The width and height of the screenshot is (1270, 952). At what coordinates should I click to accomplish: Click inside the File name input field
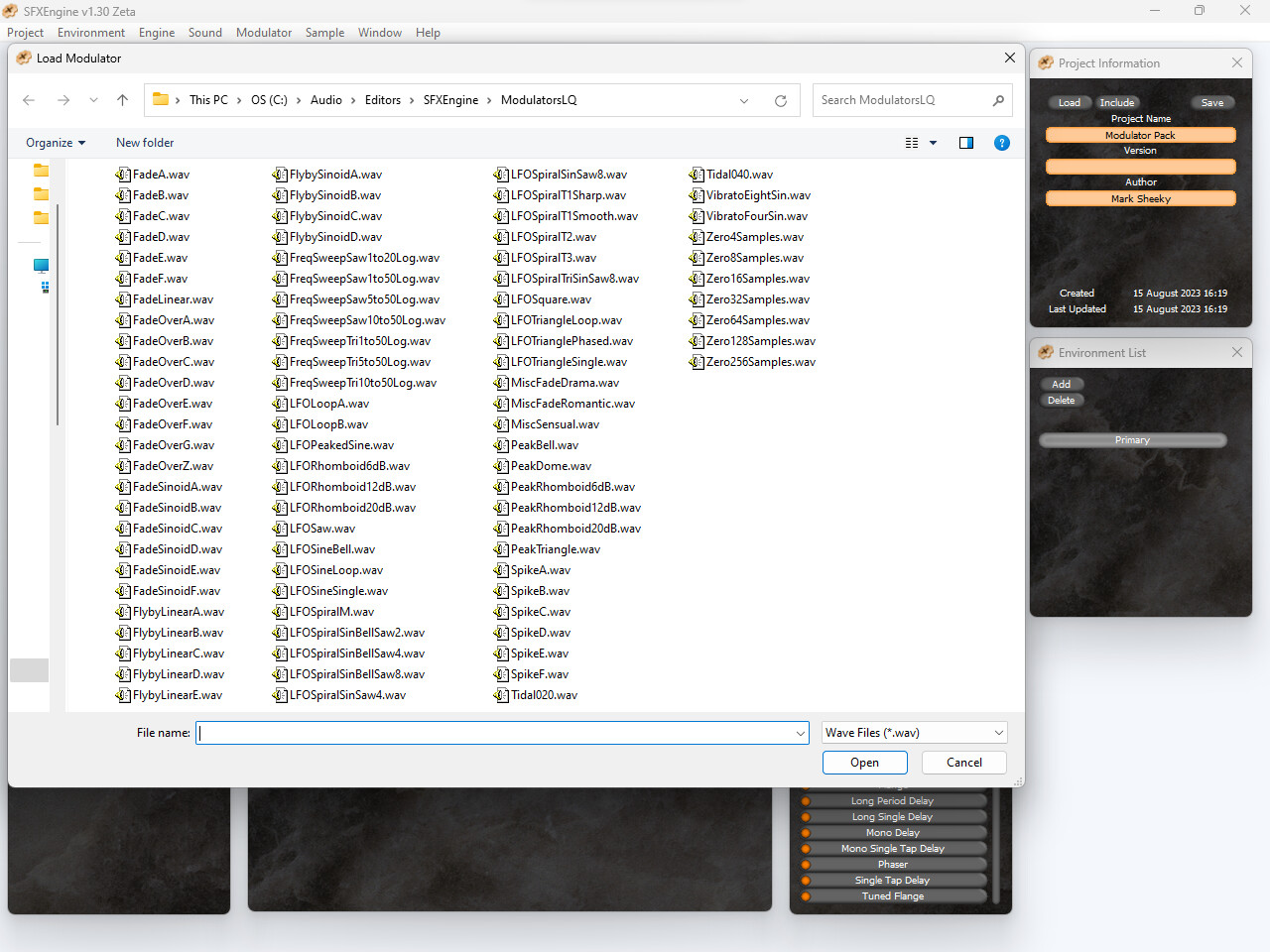496,732
